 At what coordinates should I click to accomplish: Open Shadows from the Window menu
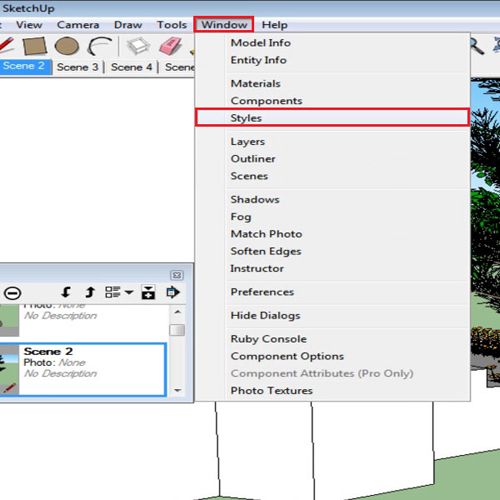(x=333, y=199)
